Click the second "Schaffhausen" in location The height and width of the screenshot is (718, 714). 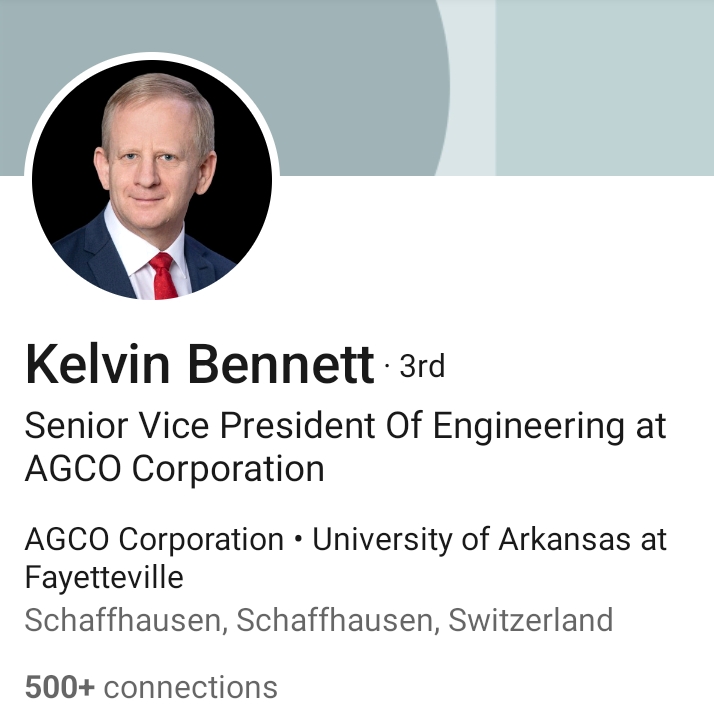coord(337,620)
